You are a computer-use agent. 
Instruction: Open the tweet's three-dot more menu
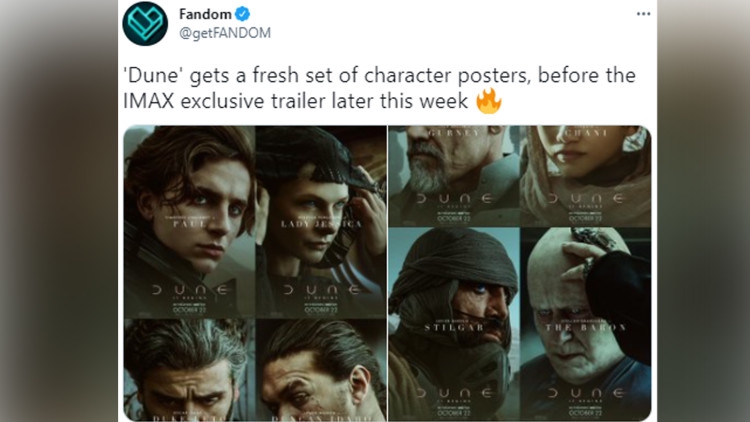[x=643, y=14]
